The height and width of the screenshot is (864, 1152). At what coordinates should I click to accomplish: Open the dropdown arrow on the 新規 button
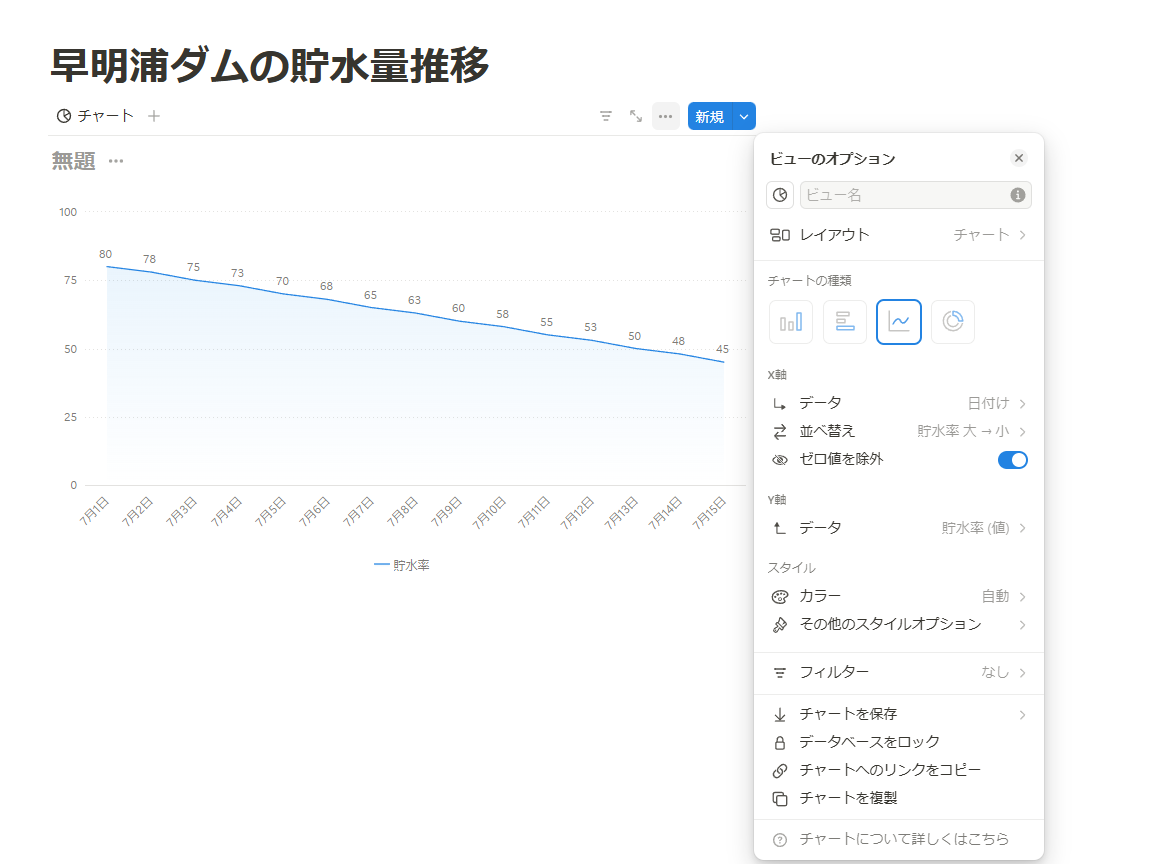(743, 116)
